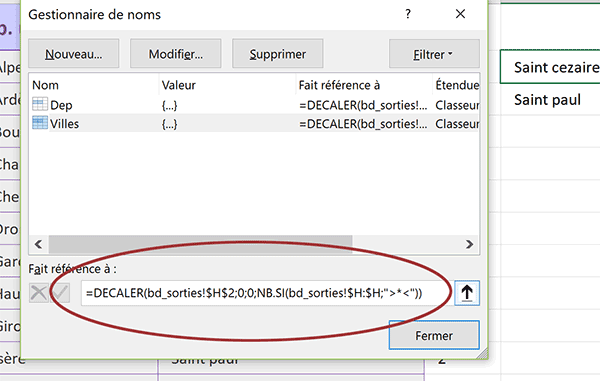Viewport: 600px width, 381px height.
Task: Click the Nouveau... button
Action: click(x=73, y=54)
